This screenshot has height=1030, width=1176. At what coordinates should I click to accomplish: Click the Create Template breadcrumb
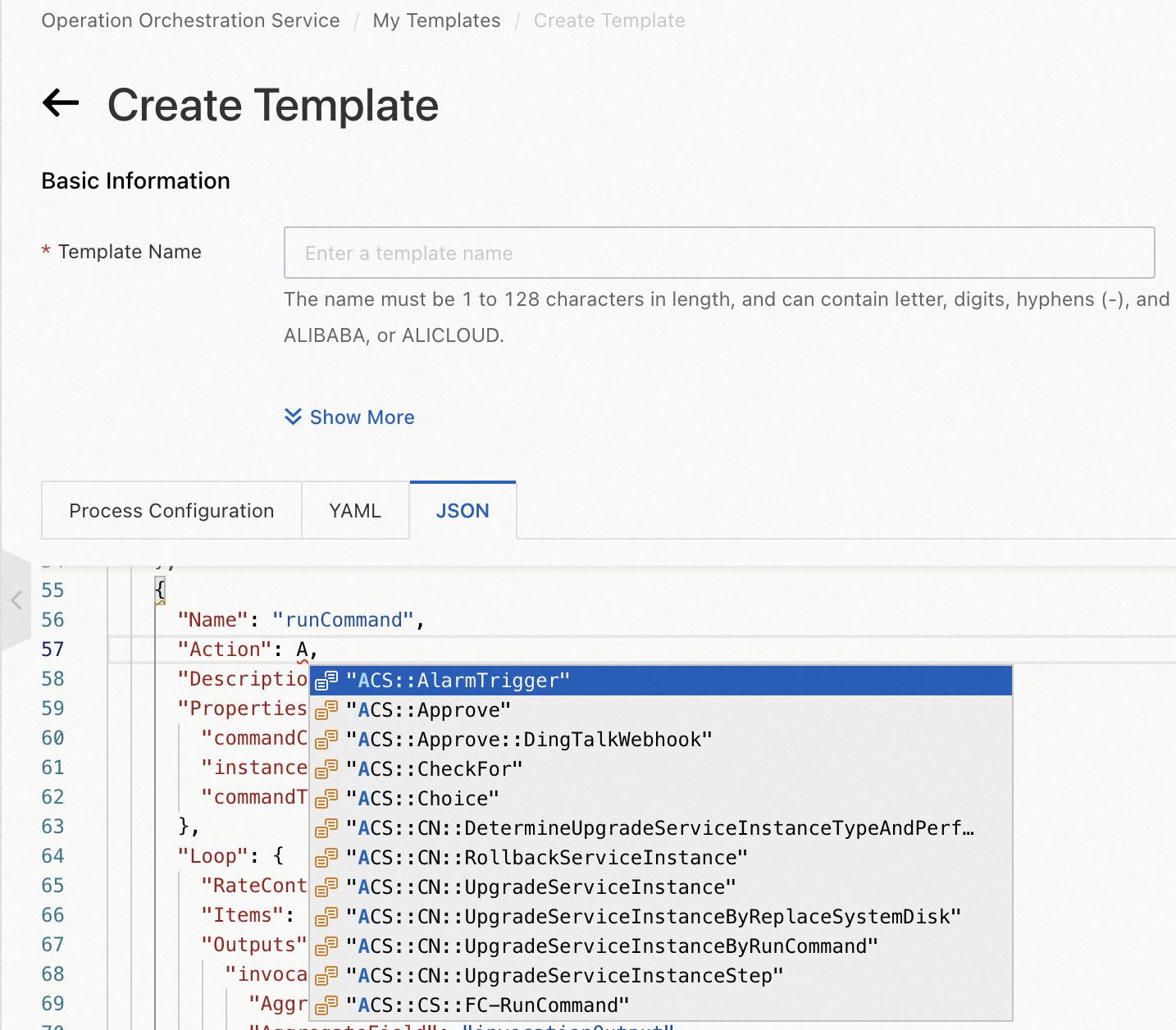click(609, 21)
